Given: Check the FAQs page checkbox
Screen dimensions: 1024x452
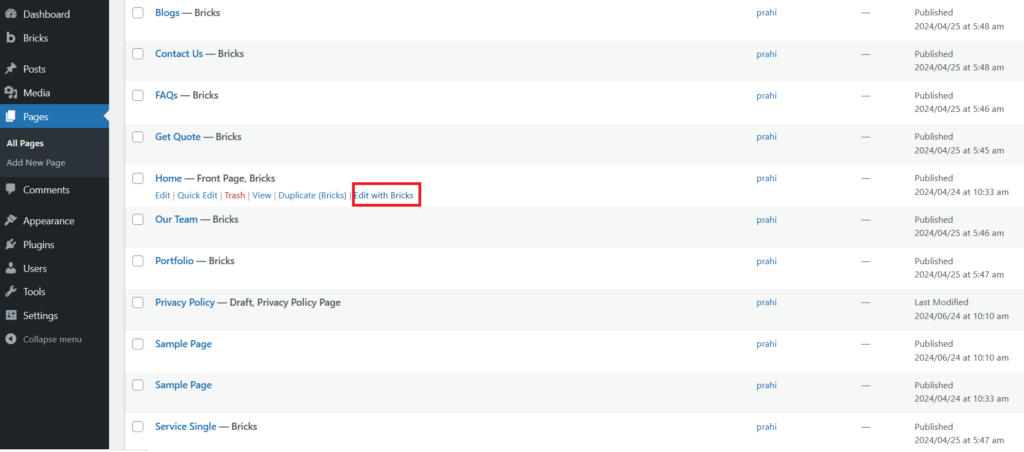Looking at the screenshot, I should 138,95.
